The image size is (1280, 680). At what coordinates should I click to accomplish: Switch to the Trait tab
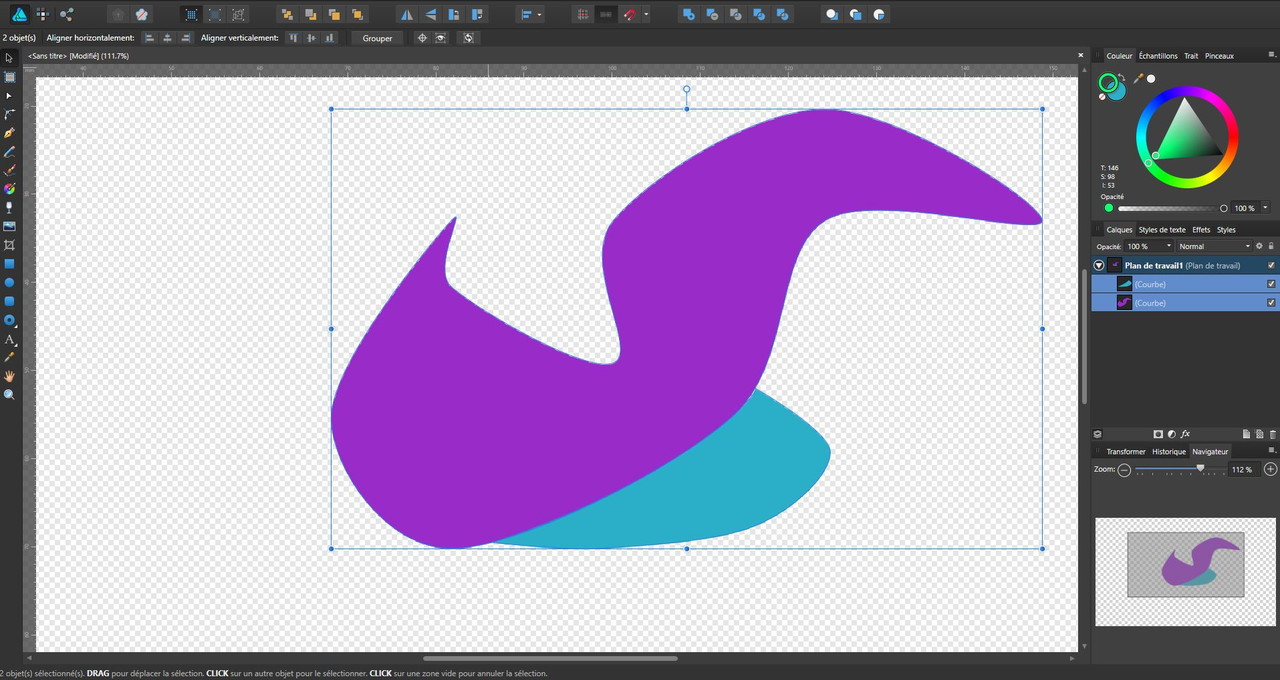(x=1191, y=56)
